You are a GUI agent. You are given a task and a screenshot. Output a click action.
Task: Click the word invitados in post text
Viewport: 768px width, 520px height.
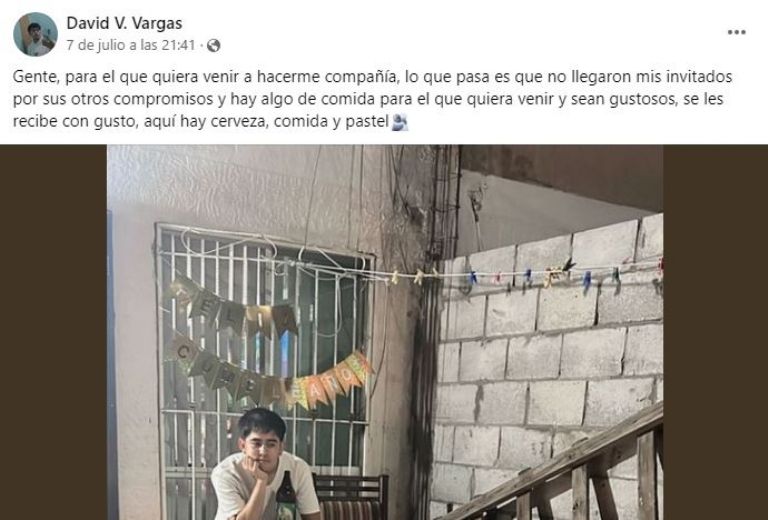tap(694, 77)
